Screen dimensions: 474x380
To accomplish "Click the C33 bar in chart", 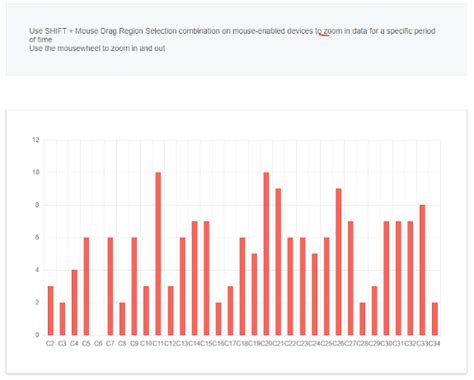I will 423,270.
